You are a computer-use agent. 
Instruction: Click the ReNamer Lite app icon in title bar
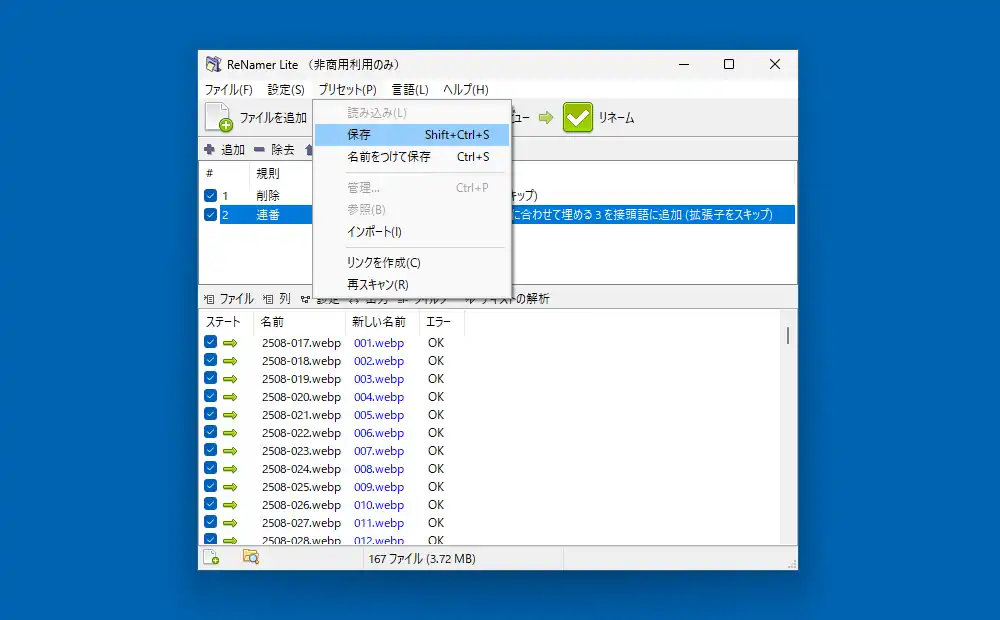[213, 65]
